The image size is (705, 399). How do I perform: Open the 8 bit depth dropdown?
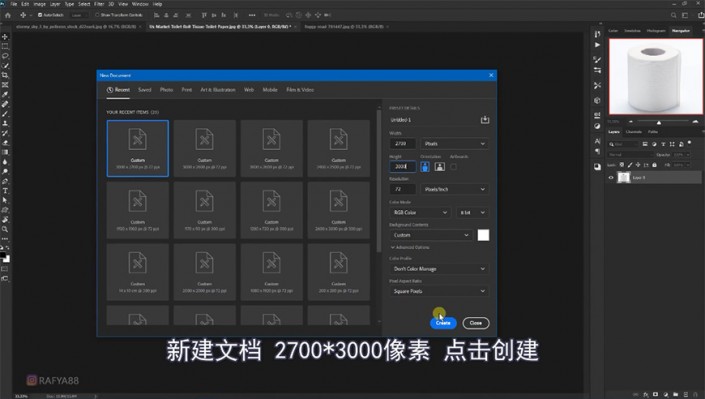point(472,212)
